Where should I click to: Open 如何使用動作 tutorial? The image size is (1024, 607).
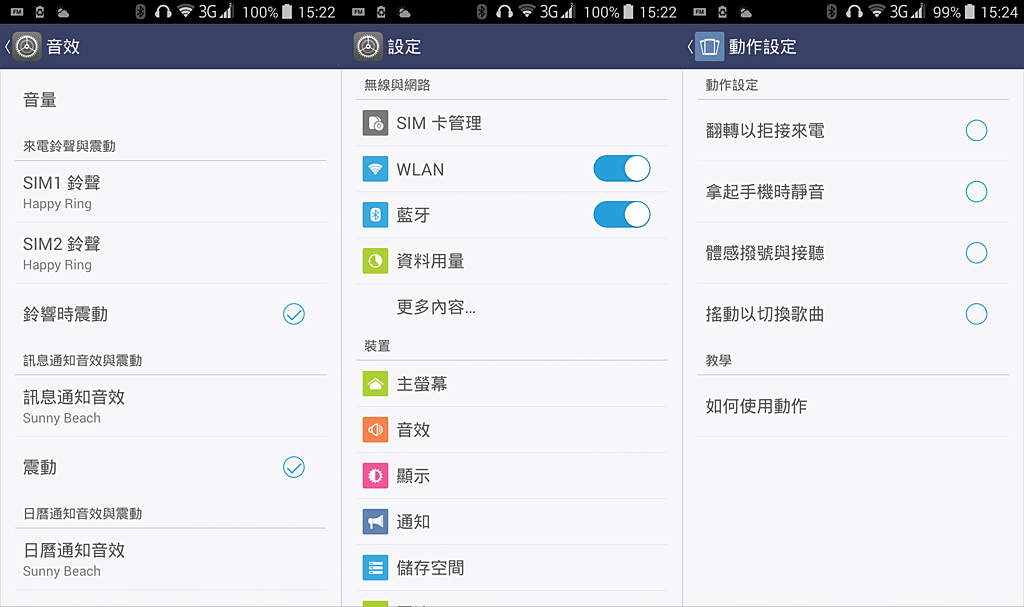tap(853, 406)
